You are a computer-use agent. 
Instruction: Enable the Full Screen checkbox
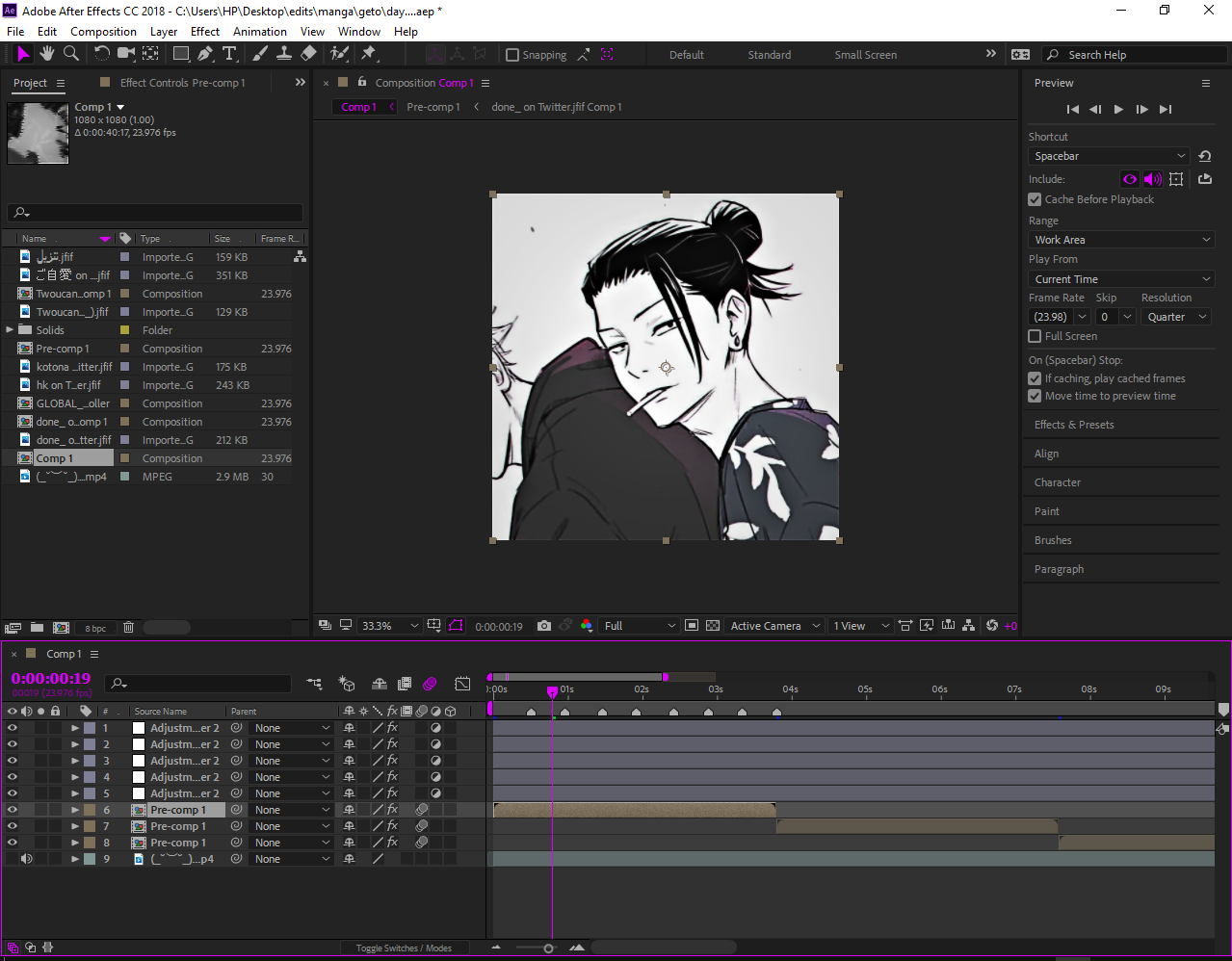tap(1035, 336)
